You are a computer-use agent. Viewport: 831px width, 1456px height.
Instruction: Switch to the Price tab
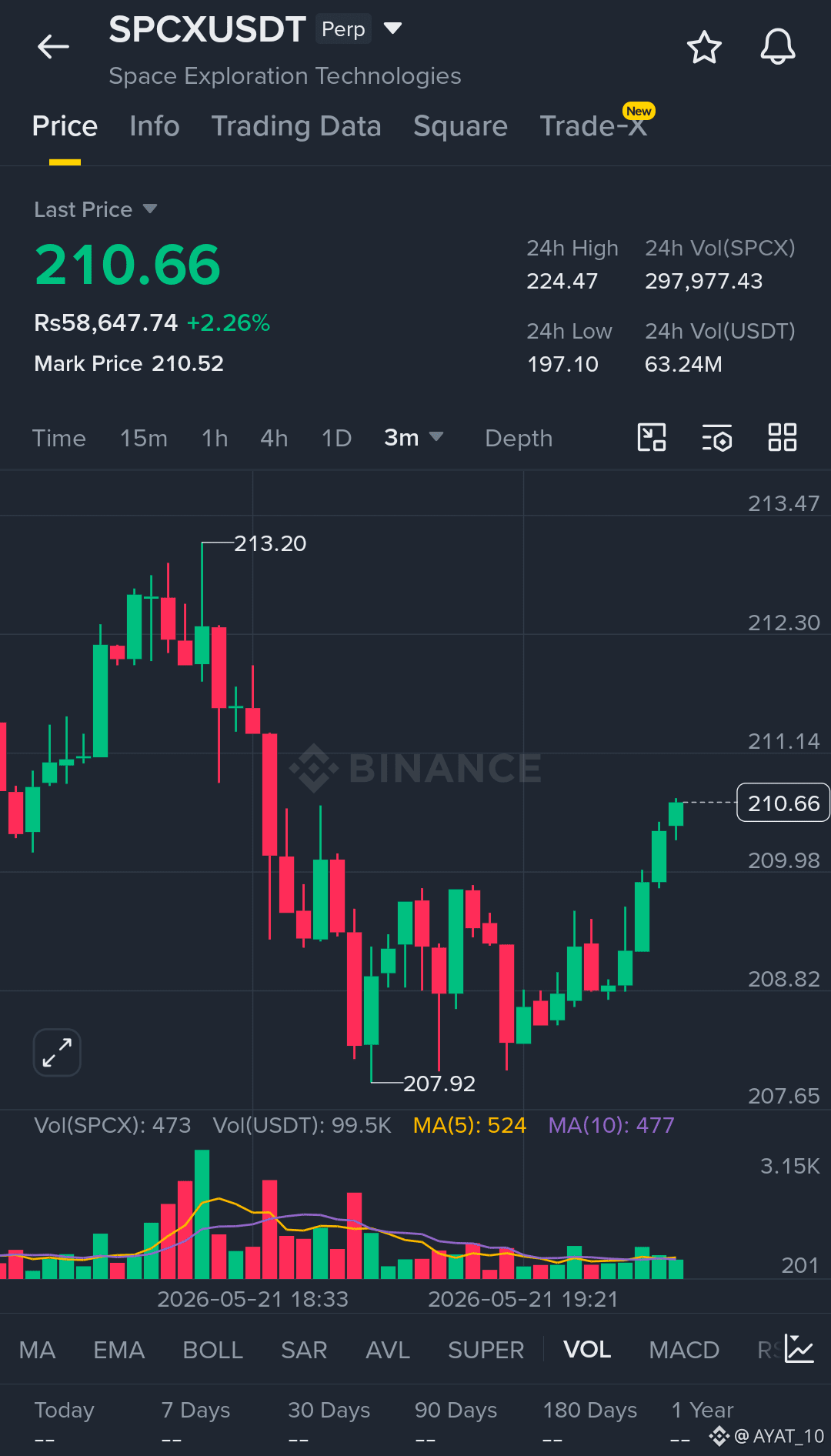pos(65,126)
